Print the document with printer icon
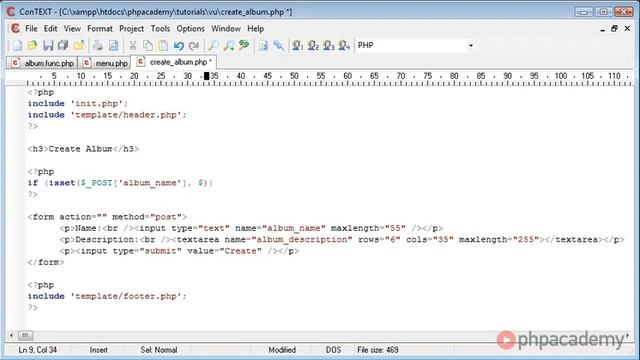Viewport: 640px width, 360px height. point(98,45)
